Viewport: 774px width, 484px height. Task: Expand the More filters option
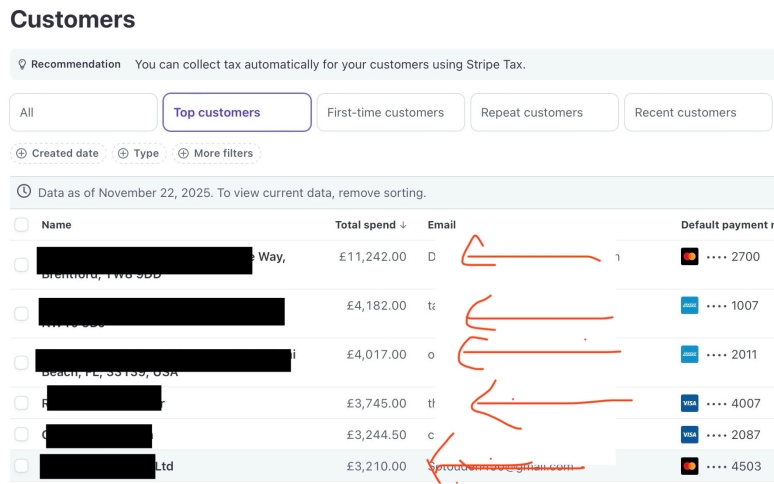tap(215, 153)
